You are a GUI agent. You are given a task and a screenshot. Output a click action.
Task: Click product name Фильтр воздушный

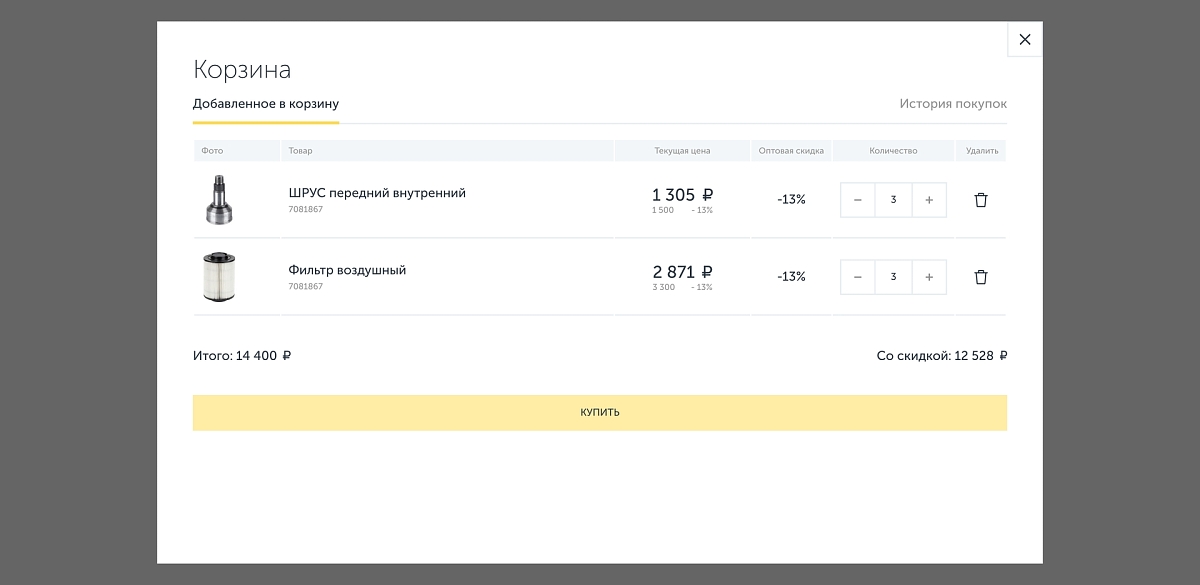tap(347, 270)
